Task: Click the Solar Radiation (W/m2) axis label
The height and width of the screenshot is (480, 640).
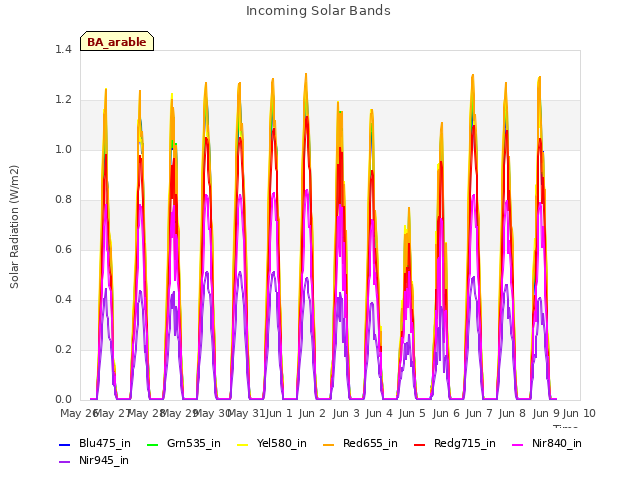Action: click(x=14, y=227)
